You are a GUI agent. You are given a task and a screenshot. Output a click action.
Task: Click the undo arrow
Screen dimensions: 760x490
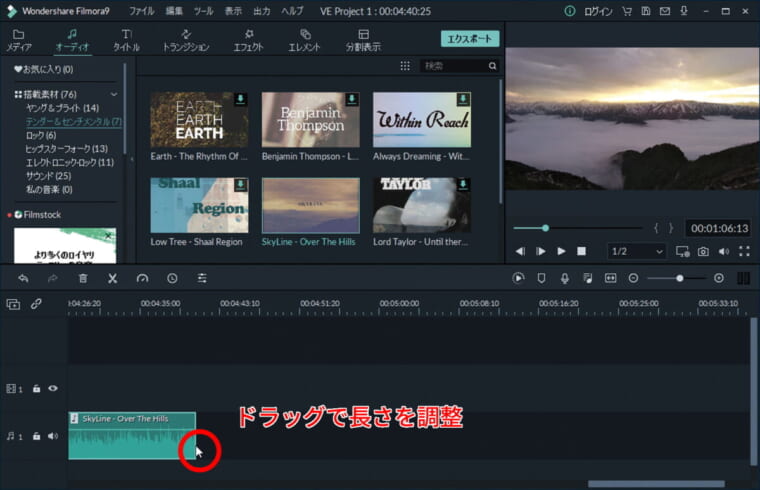point(23,278)
